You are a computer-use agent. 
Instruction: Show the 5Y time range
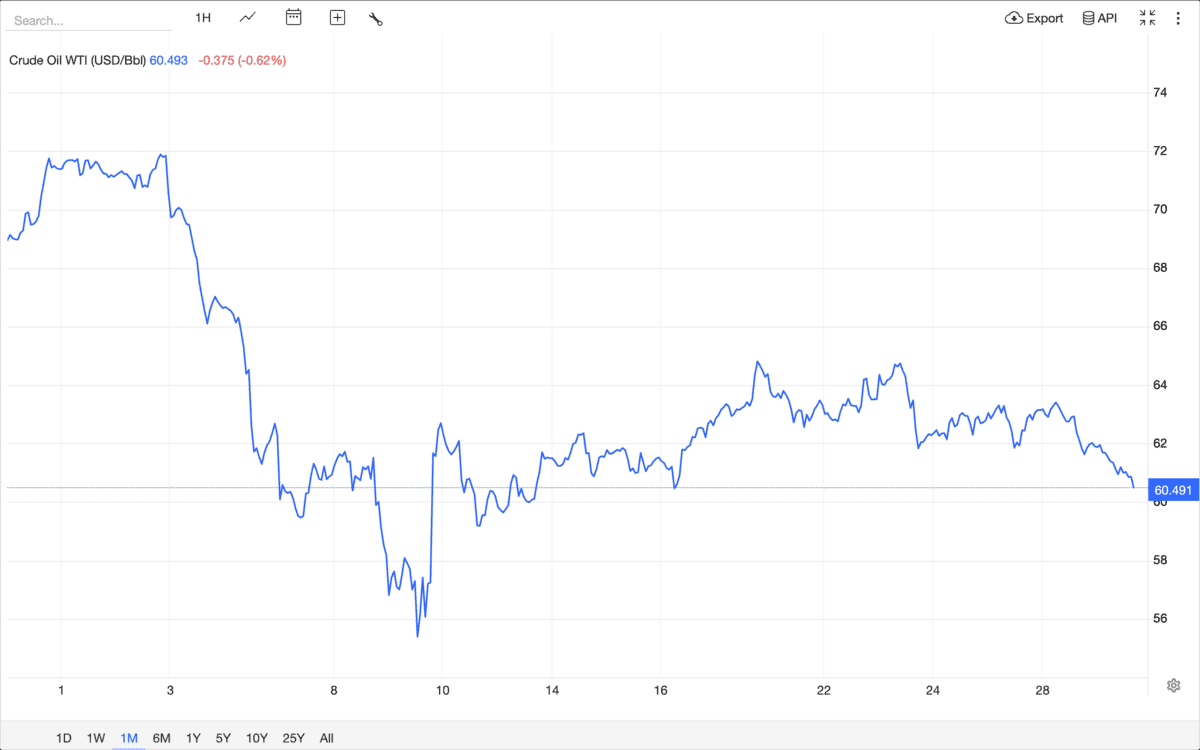point(224,738)
